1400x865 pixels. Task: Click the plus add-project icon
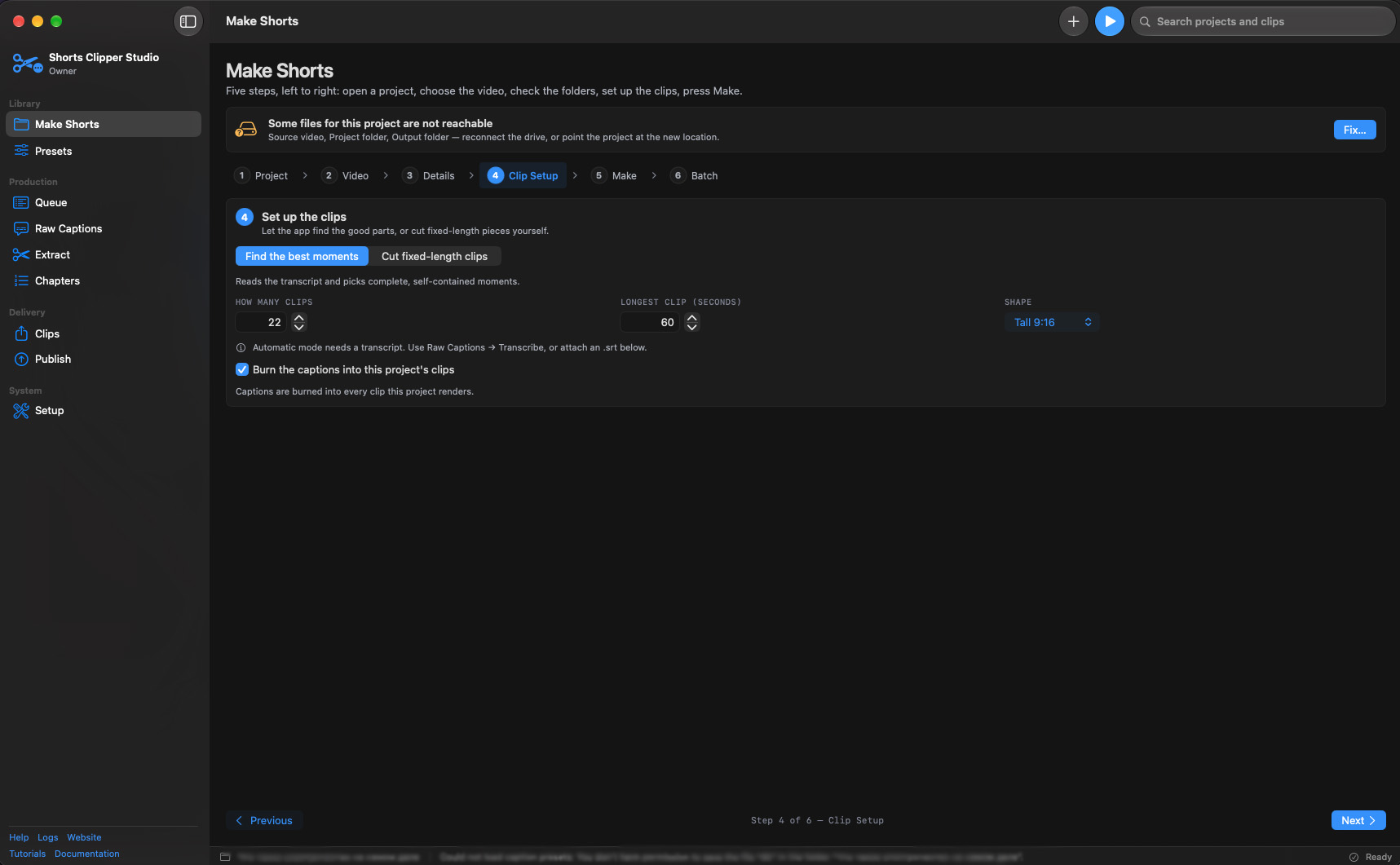point(1074,21)
